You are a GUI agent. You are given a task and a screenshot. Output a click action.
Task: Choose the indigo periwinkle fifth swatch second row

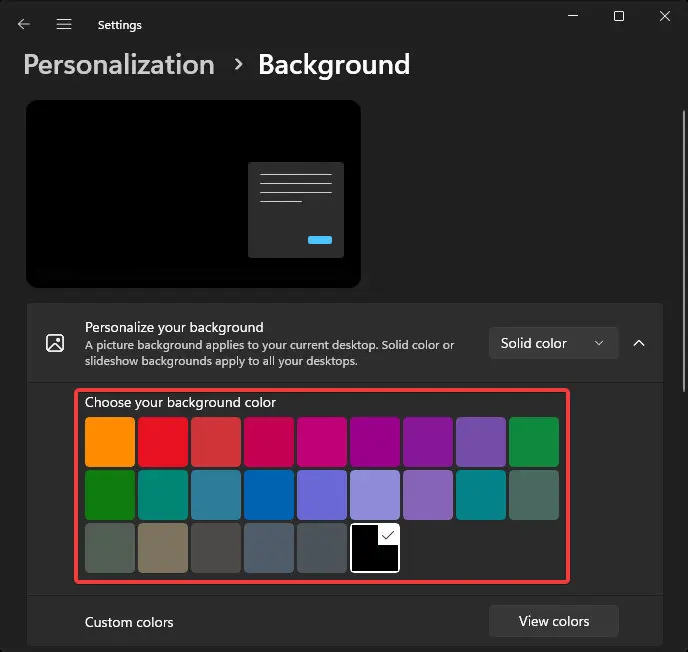click(322, 495)
